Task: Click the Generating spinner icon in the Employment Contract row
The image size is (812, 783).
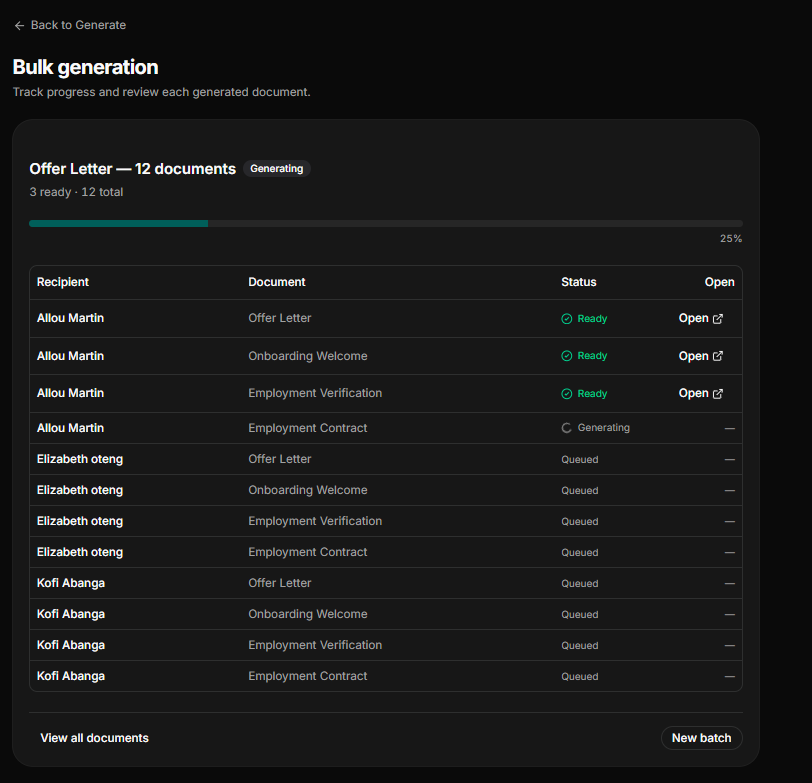Action: tap(567, 428)
